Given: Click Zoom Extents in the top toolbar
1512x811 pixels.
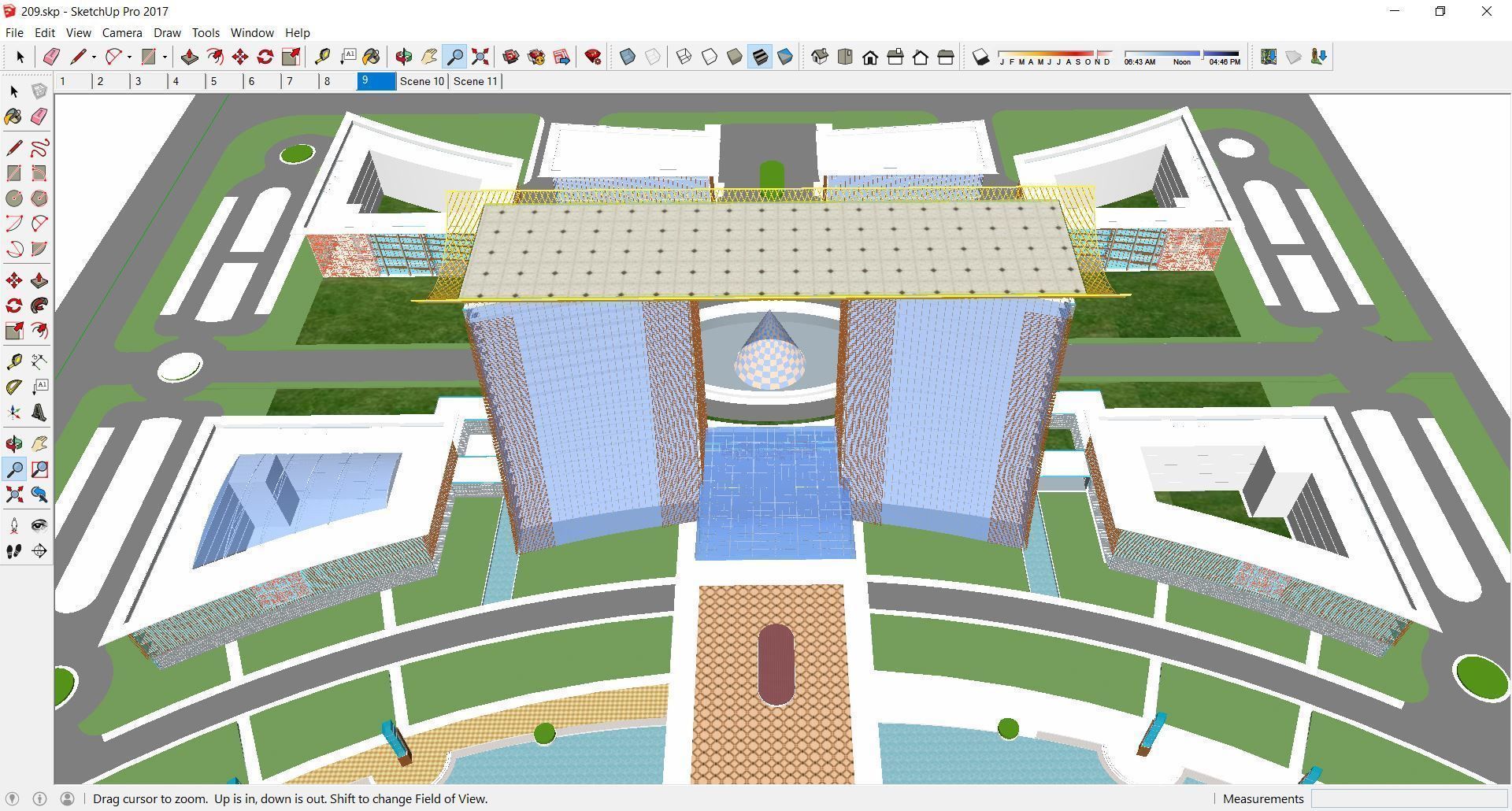Looking at the screenshot, I should click(x=480, y=57).
